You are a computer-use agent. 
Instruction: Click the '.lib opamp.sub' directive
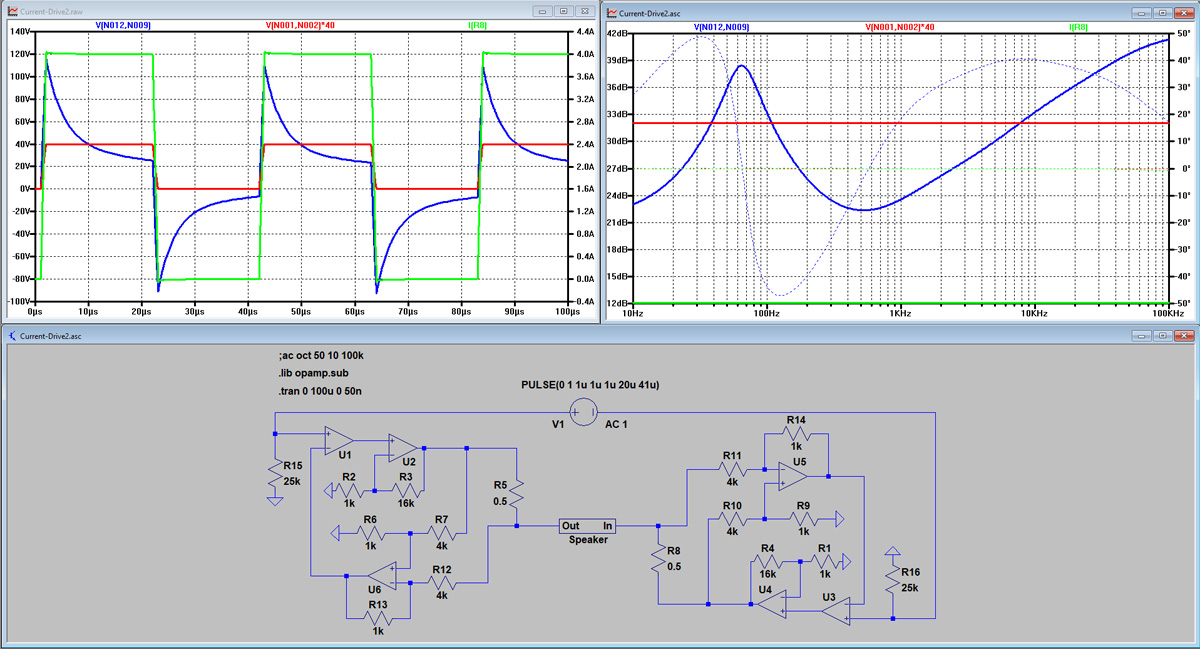coord(312,373)
